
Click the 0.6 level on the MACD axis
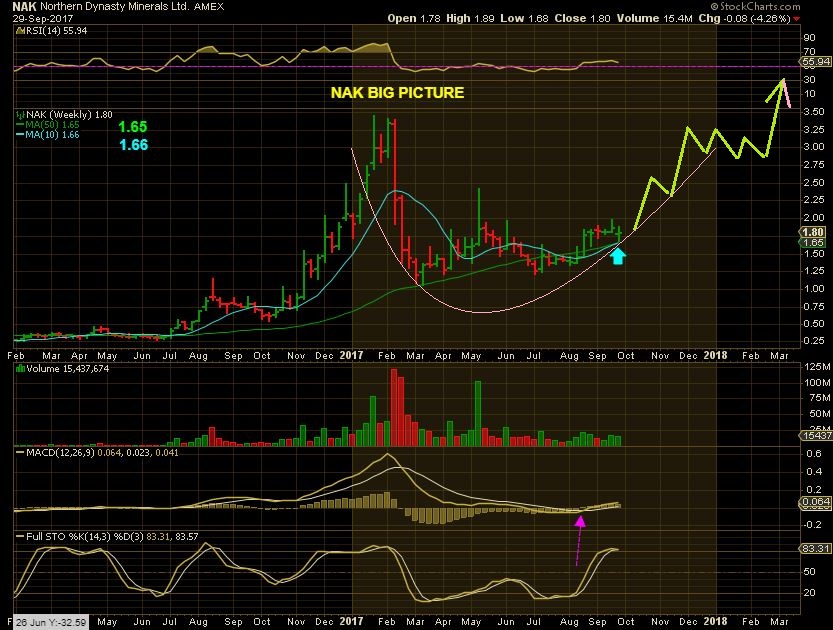813,454
